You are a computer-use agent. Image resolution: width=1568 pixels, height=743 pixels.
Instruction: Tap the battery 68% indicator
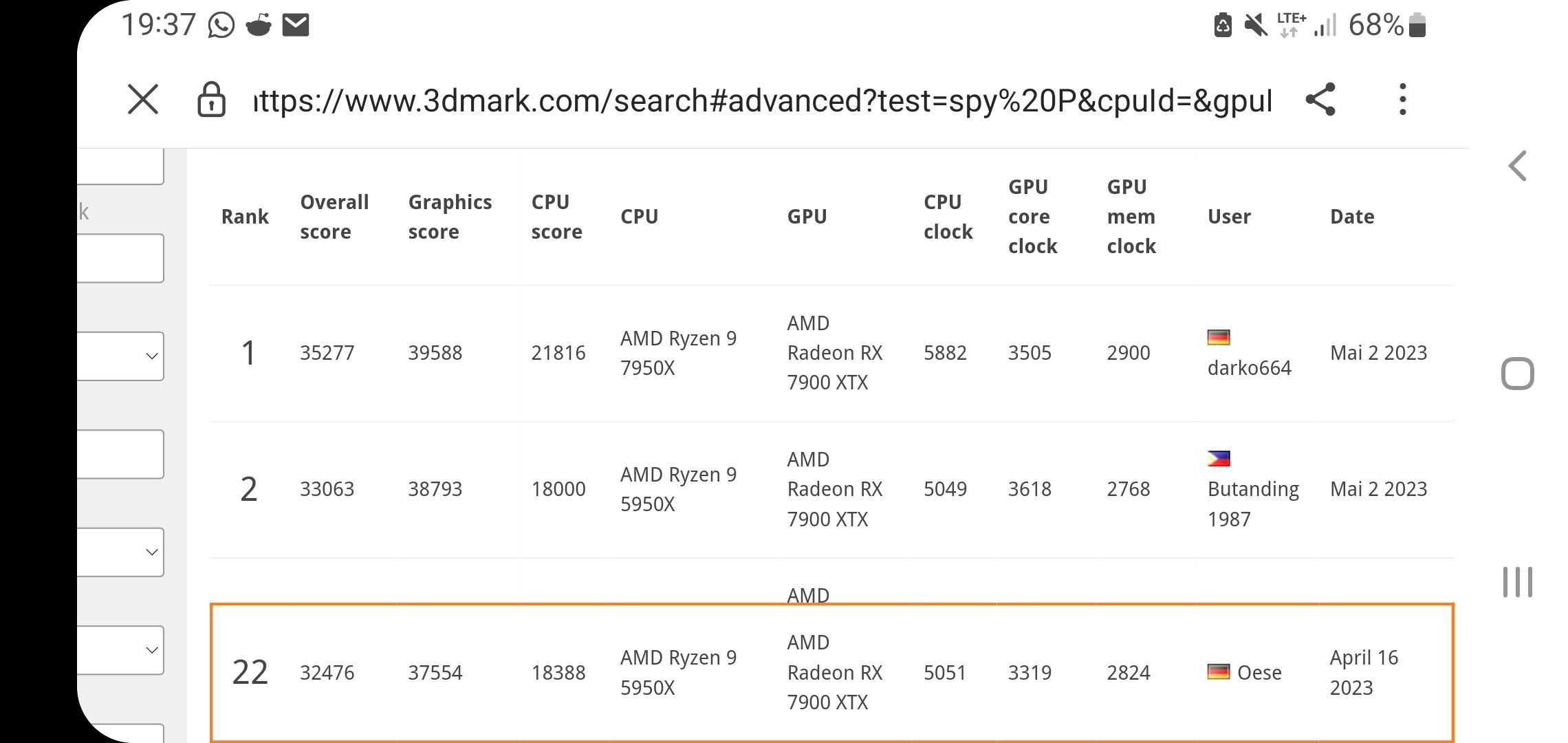tap(1387, 25)
